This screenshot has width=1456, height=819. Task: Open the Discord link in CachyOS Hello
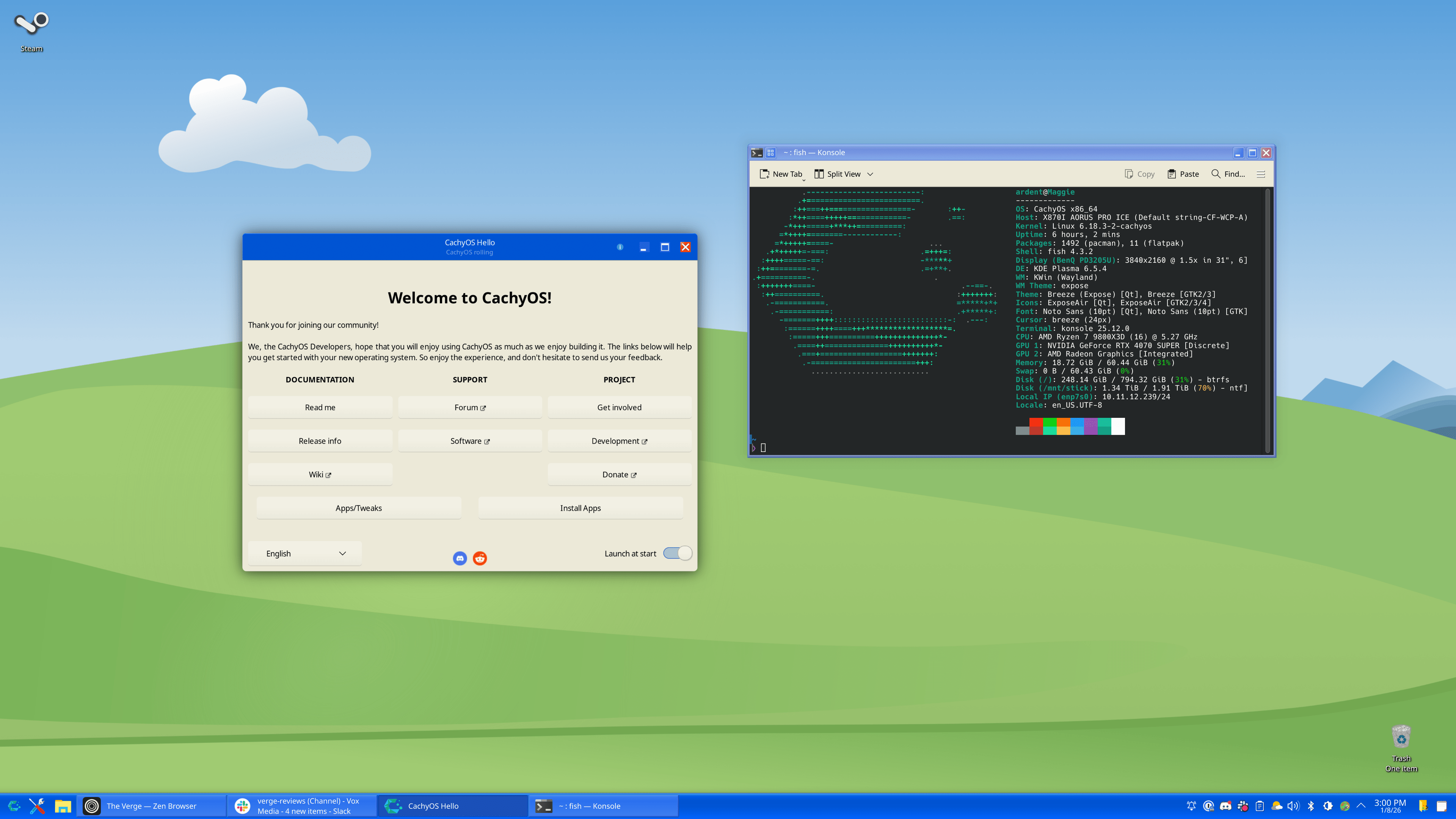(x=460, y=558)
